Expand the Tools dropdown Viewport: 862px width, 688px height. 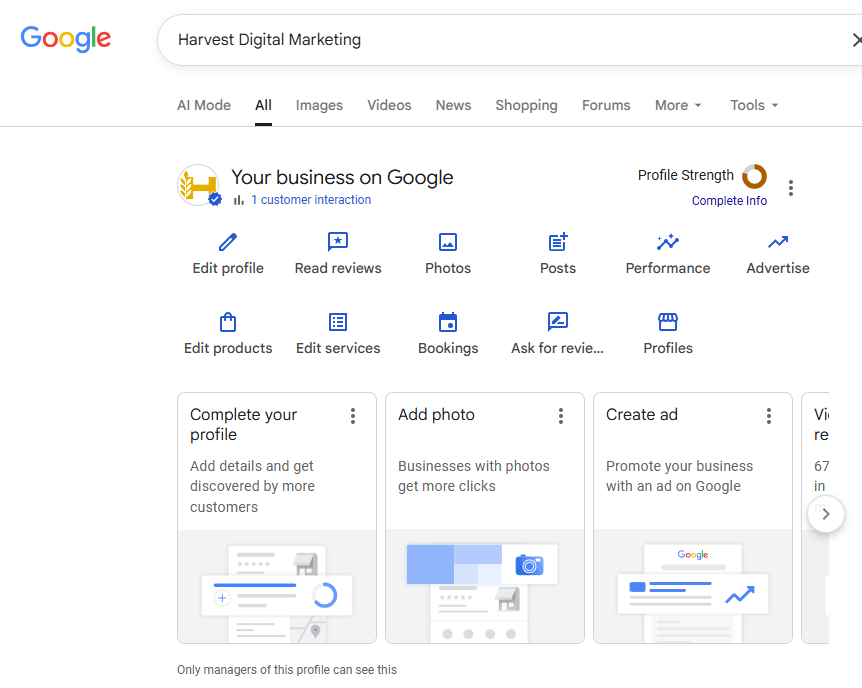click(x=754, y=105)
